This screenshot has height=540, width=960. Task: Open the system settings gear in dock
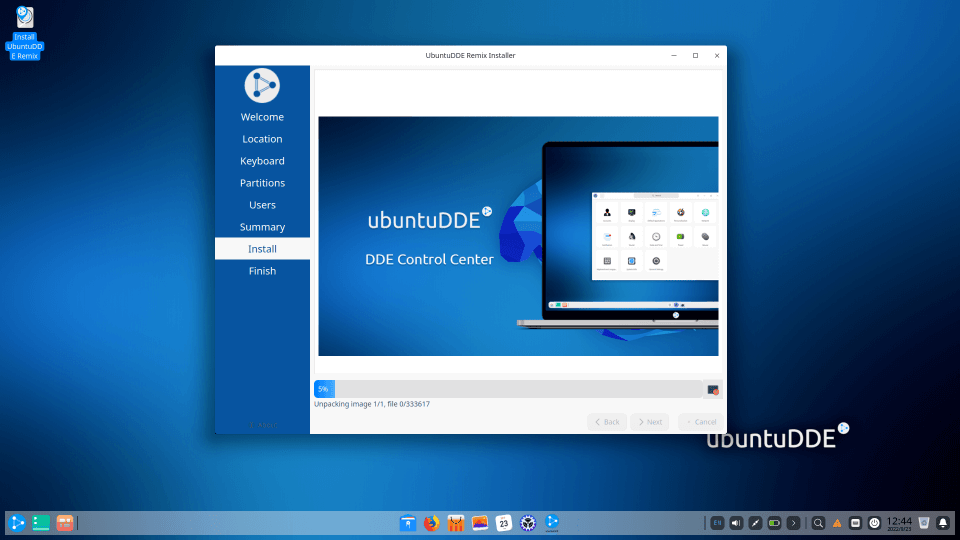pyautogui.click(x=528, y=522)
